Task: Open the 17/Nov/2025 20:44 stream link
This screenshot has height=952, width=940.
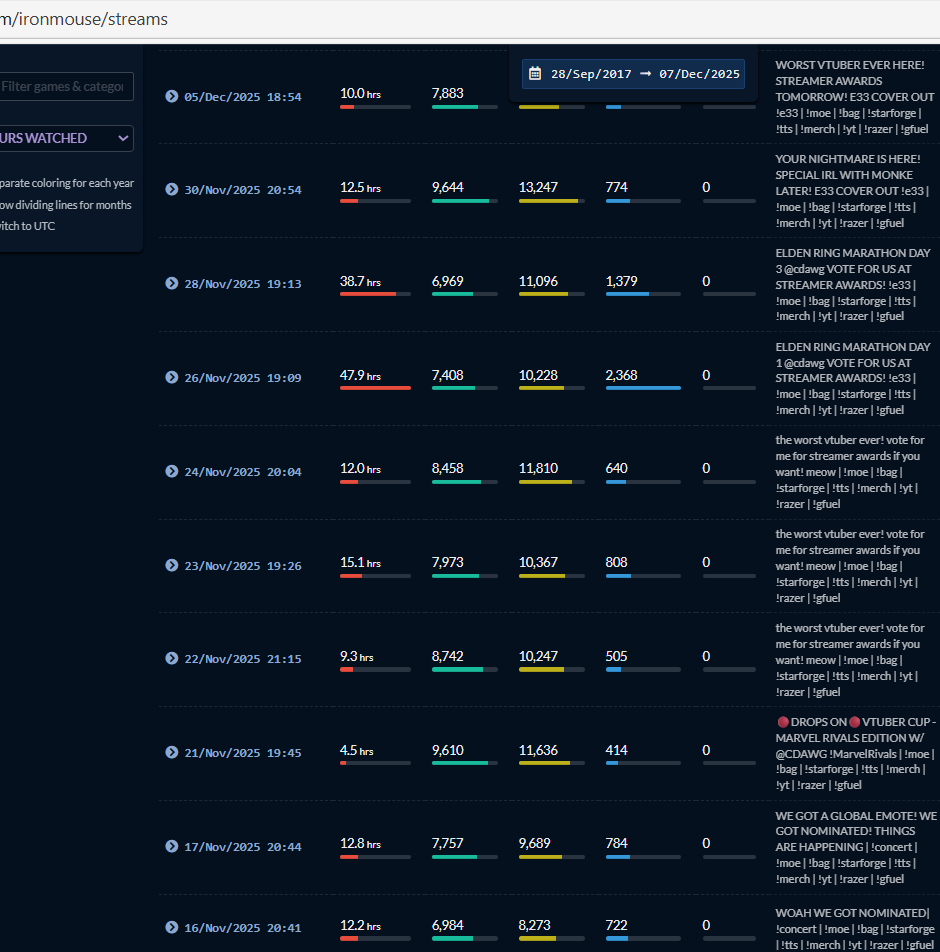Action: [x=243, y=847]
